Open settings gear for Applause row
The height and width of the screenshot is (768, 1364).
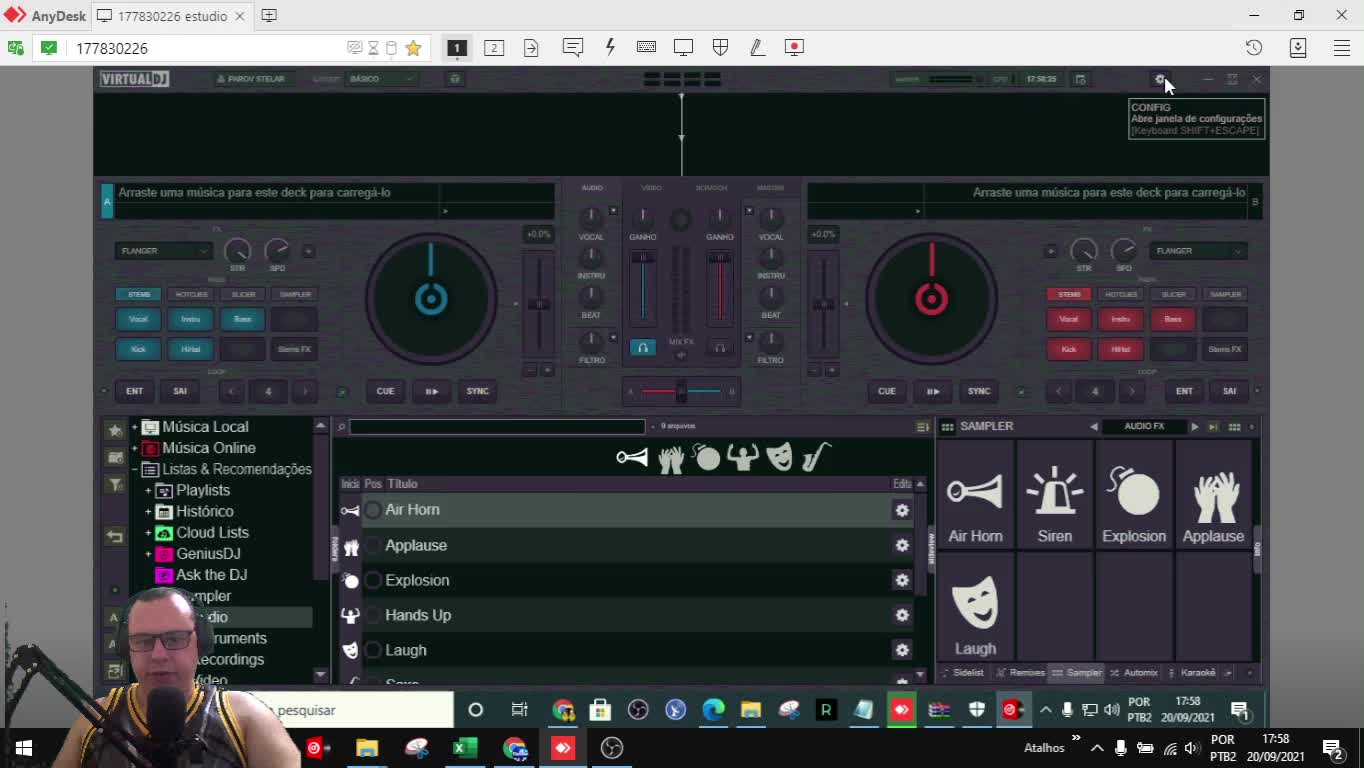pyautogui.click(x=902, y=545)
